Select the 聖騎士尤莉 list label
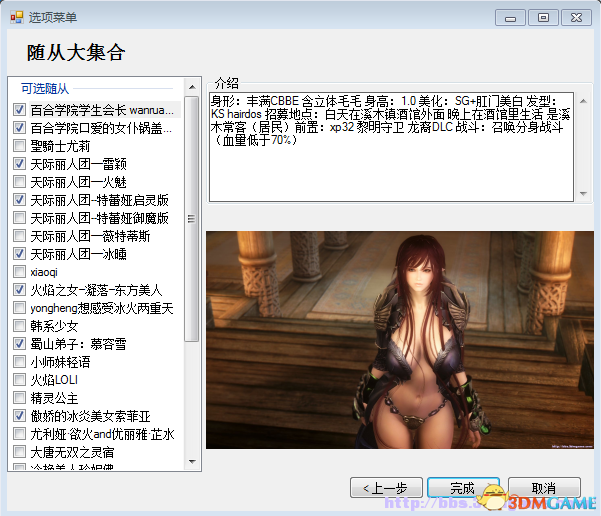The image size is (601, 516). (x=60, y=146)
